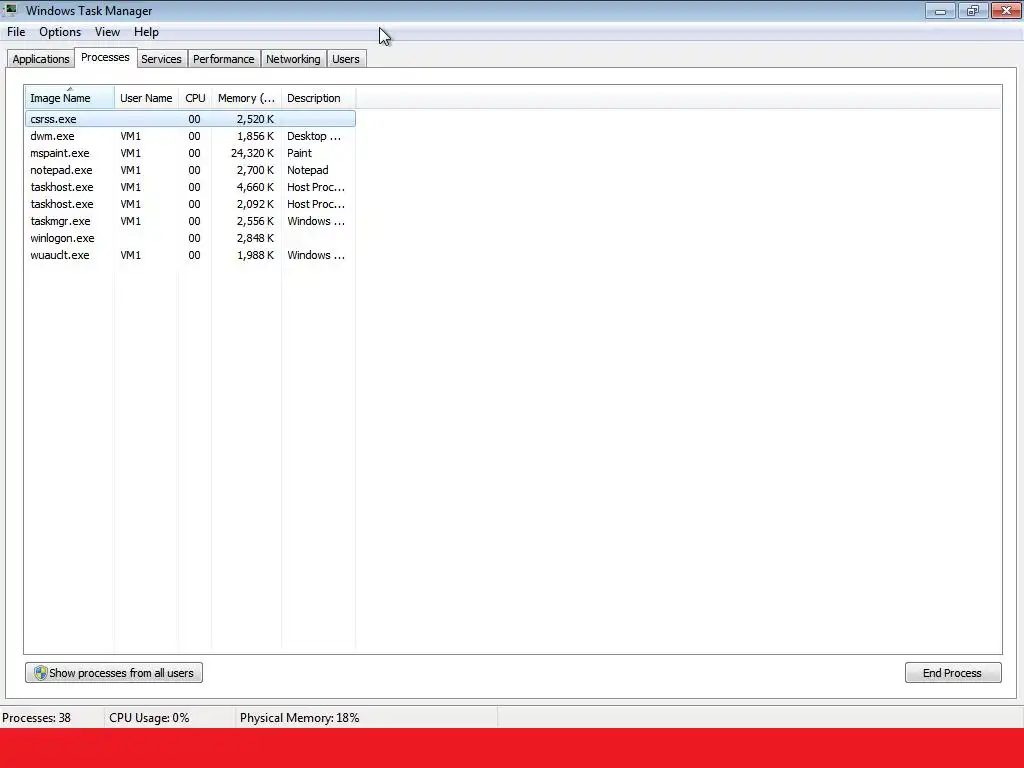Switch to the Users tab

tap(345, 59)
